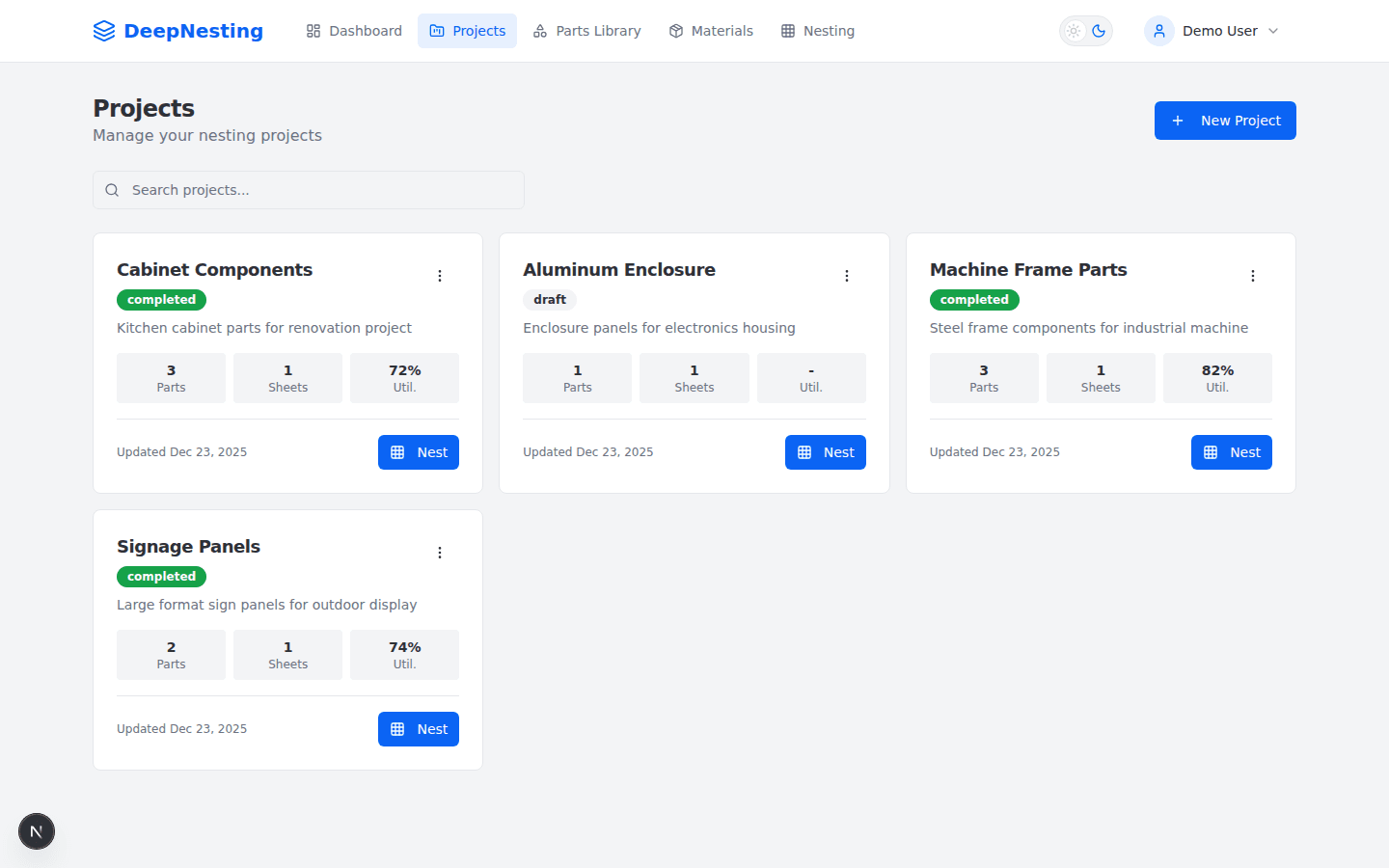Open the Demo User account dropdown
The image size is (1389, 868).
[x=1219, y=31]
